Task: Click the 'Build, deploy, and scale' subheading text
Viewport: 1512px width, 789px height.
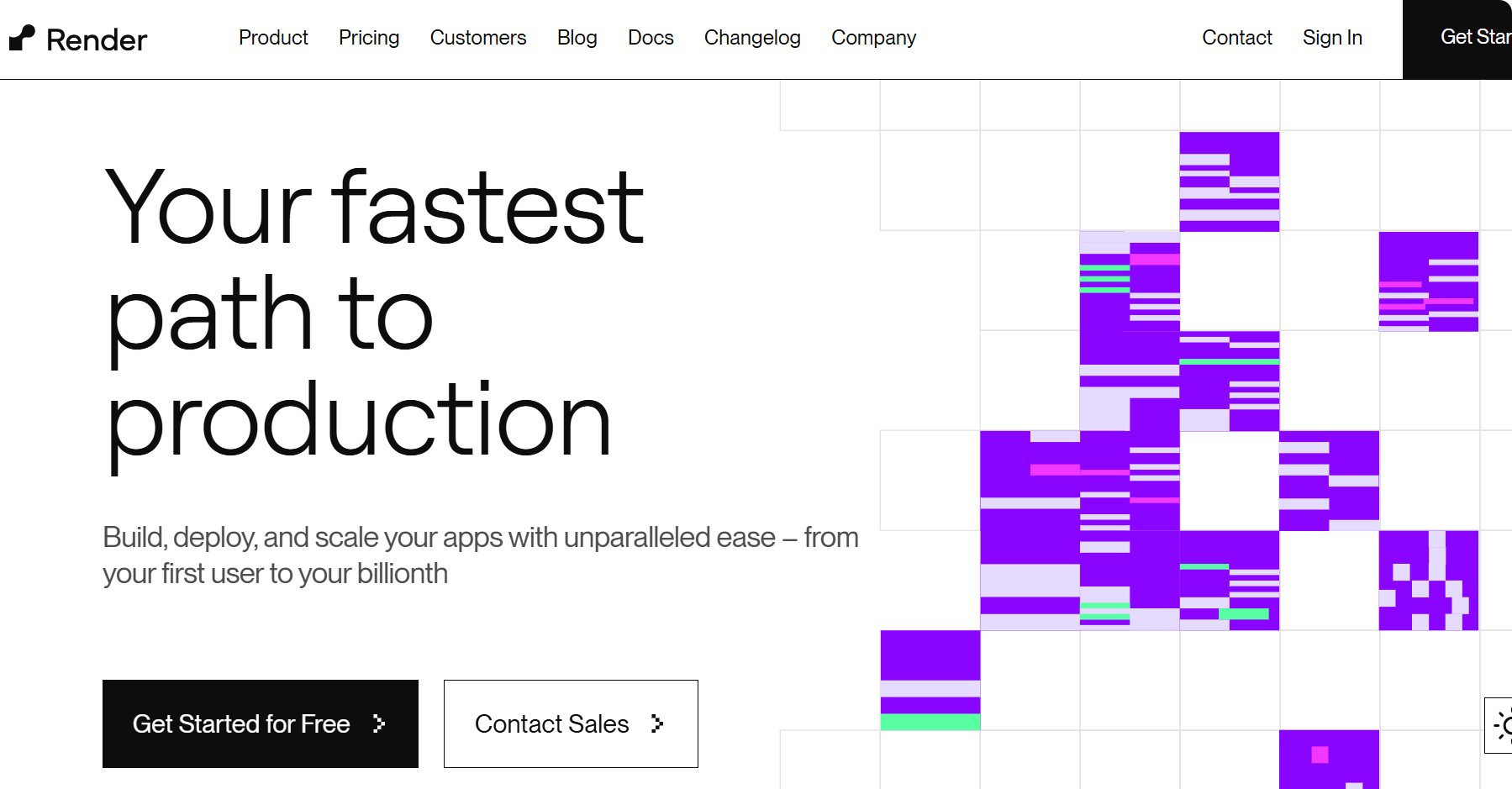Action: tap(480, 555)
